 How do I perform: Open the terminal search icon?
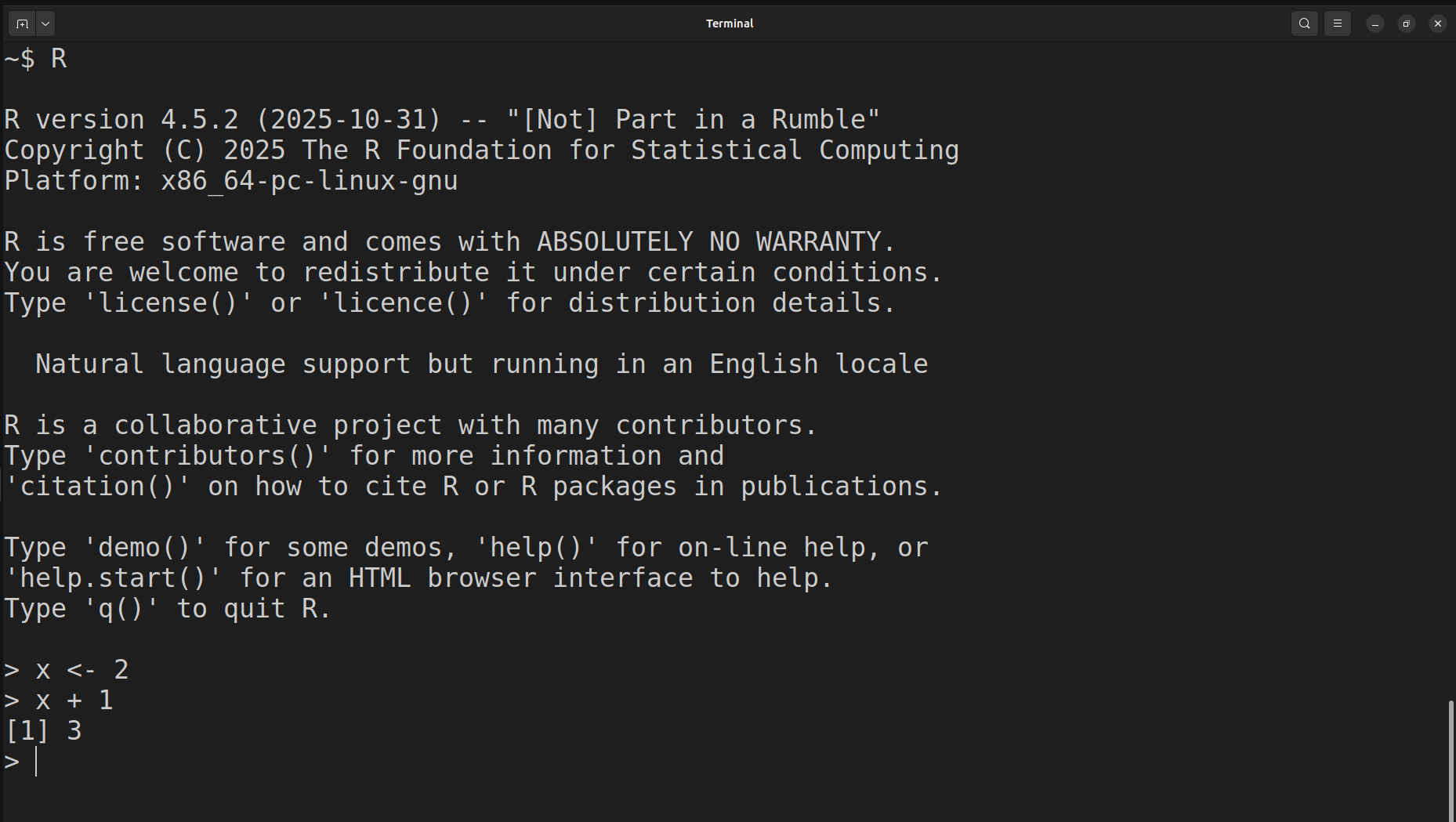pos(1304,24)
